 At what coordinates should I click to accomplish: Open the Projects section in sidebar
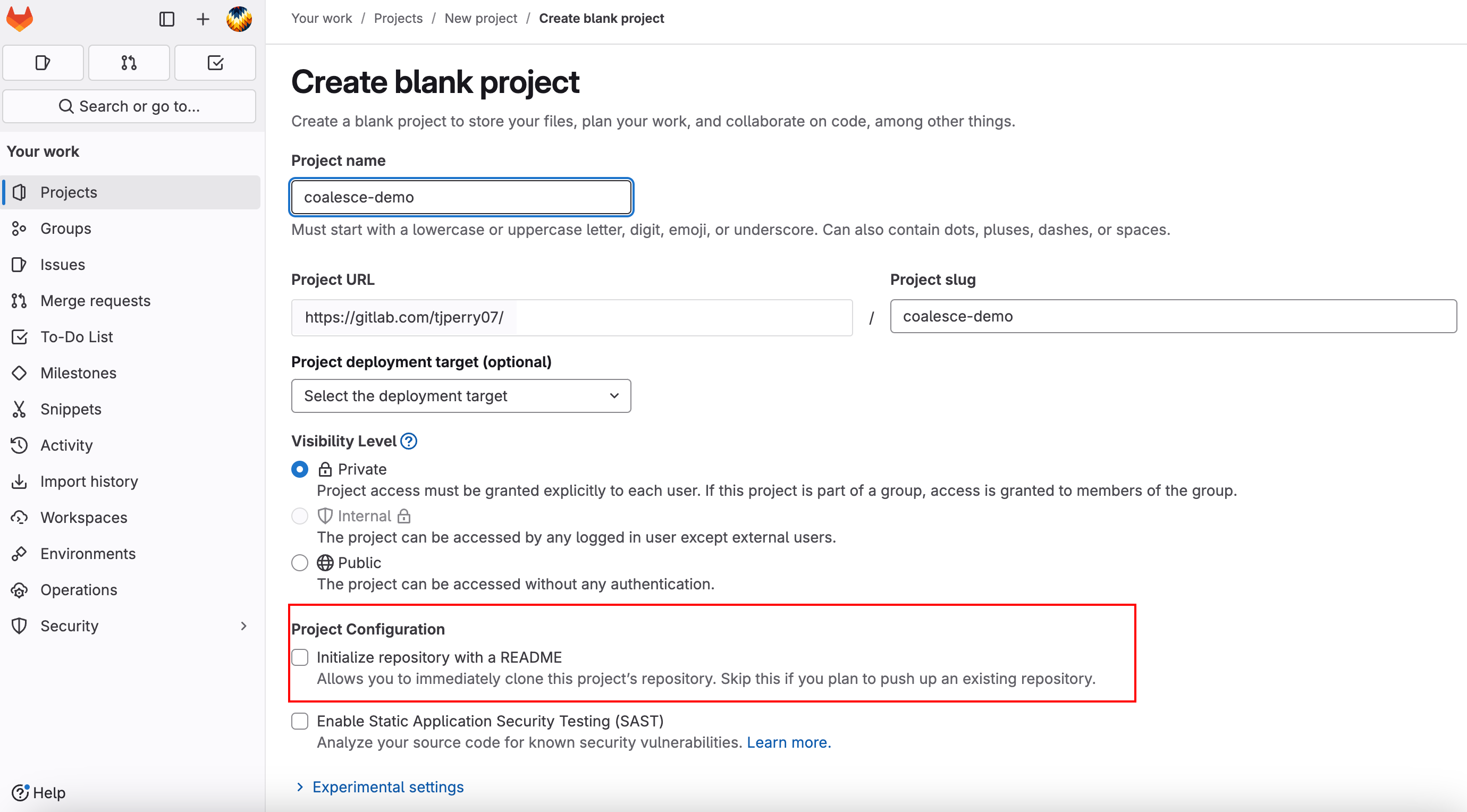[68, 192]
